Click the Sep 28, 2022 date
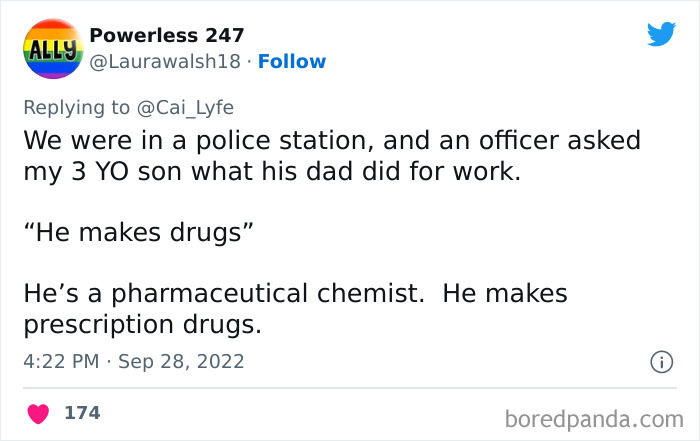 point(180,361)
